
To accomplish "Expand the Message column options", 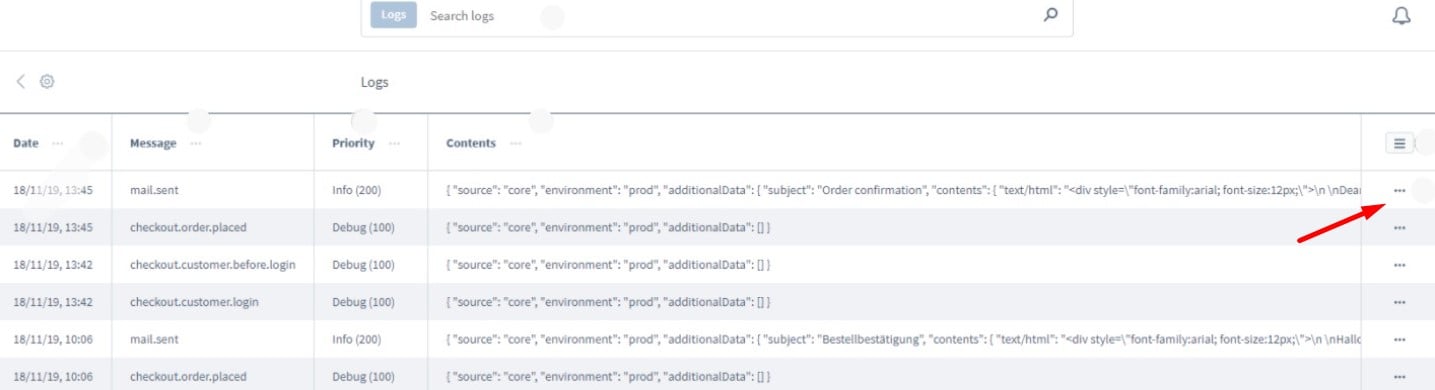I will [x=195, y=143].
